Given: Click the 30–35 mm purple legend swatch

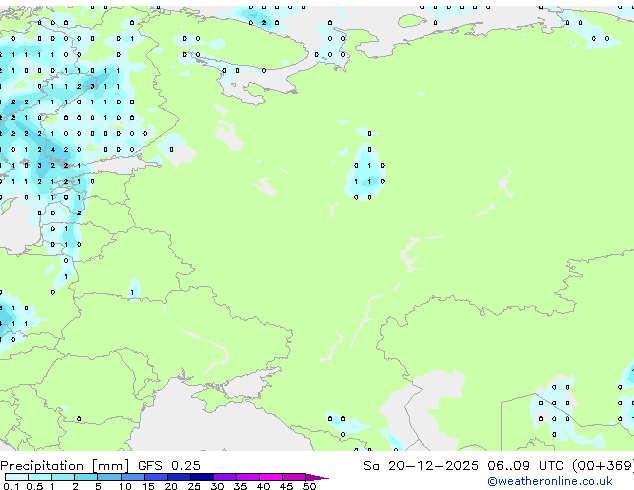Looking at the screenshot, I should pos(225,477).
